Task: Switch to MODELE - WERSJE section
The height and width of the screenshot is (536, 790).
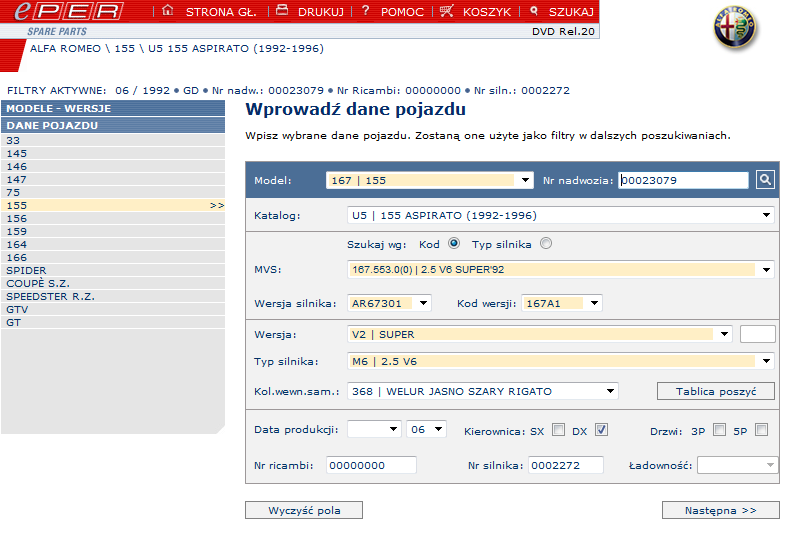Action: 113,108
